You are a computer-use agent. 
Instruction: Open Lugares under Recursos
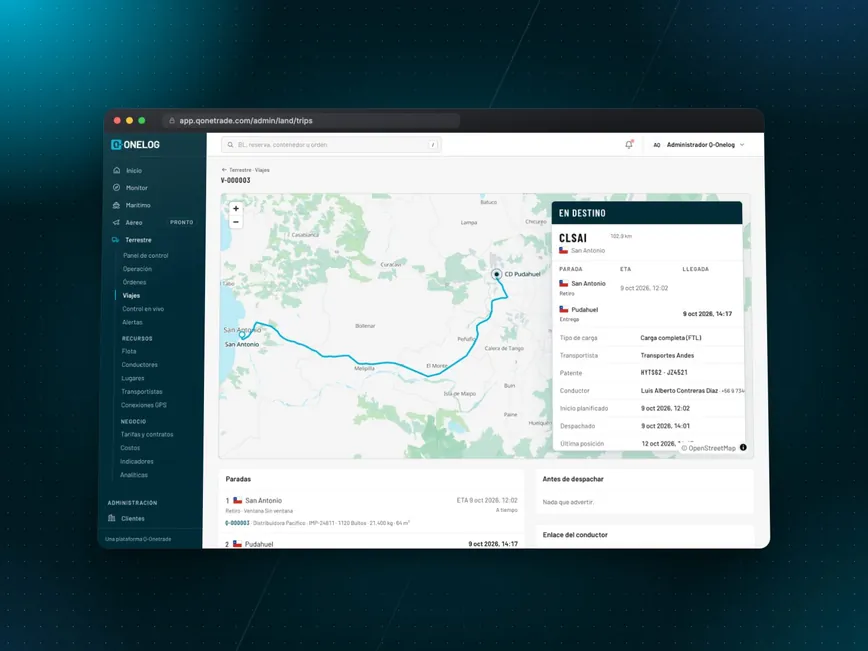pyautogui.click(x=133, y=378)
